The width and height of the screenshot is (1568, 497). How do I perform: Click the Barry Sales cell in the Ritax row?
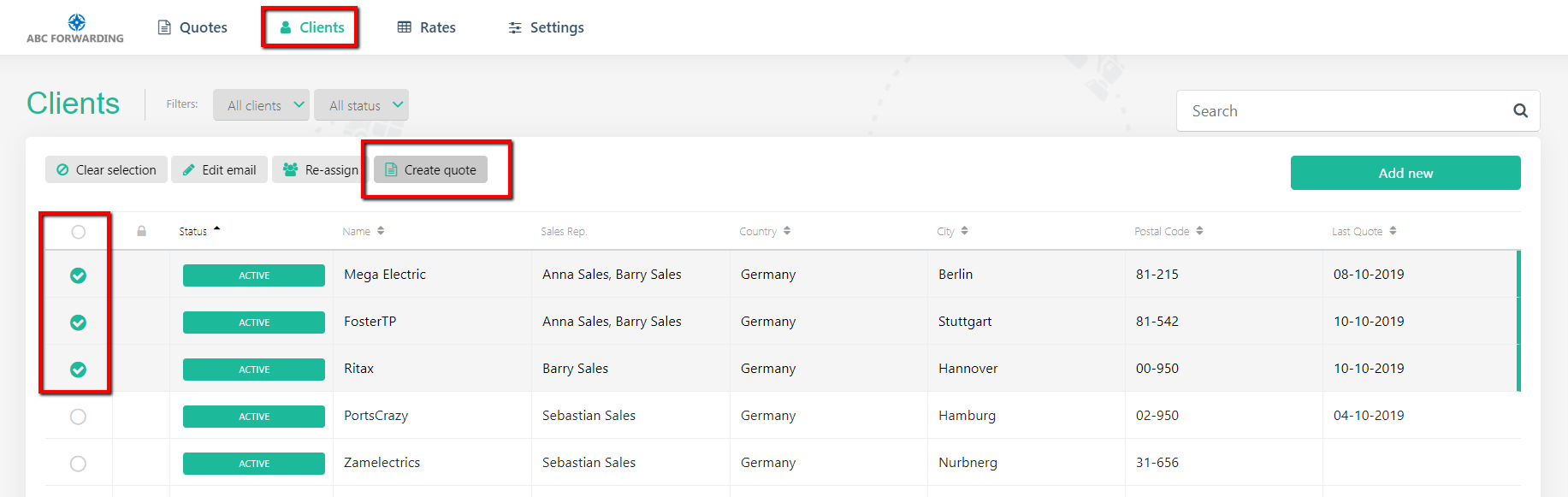pyautogui.click(x=576, y=369)
